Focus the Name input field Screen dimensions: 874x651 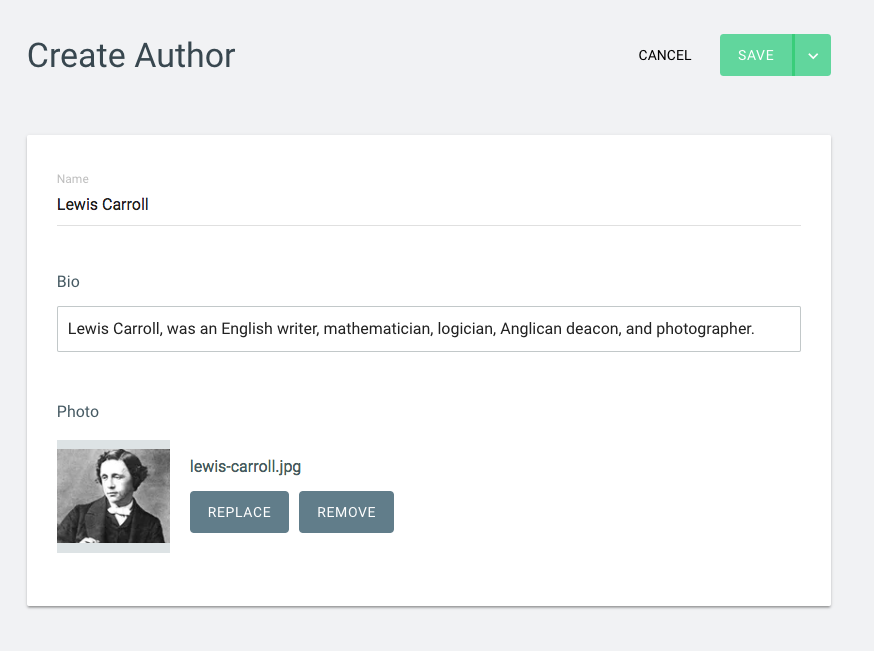(x=429, y=205)
